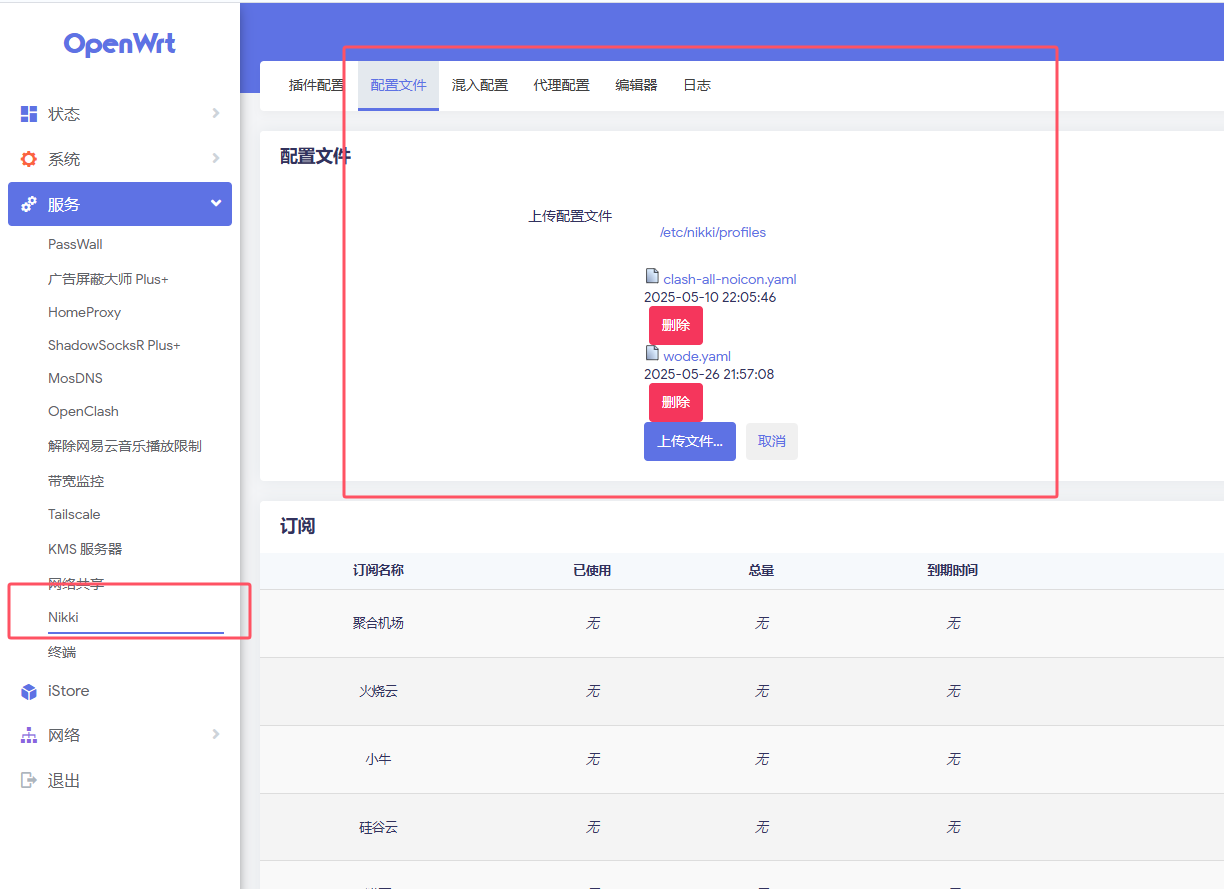The width and height of the screenshot is (1224, 889).
Task: Click the 2025-05-26 21:57:08 timestamp
Action: click(x=709, y=374)
